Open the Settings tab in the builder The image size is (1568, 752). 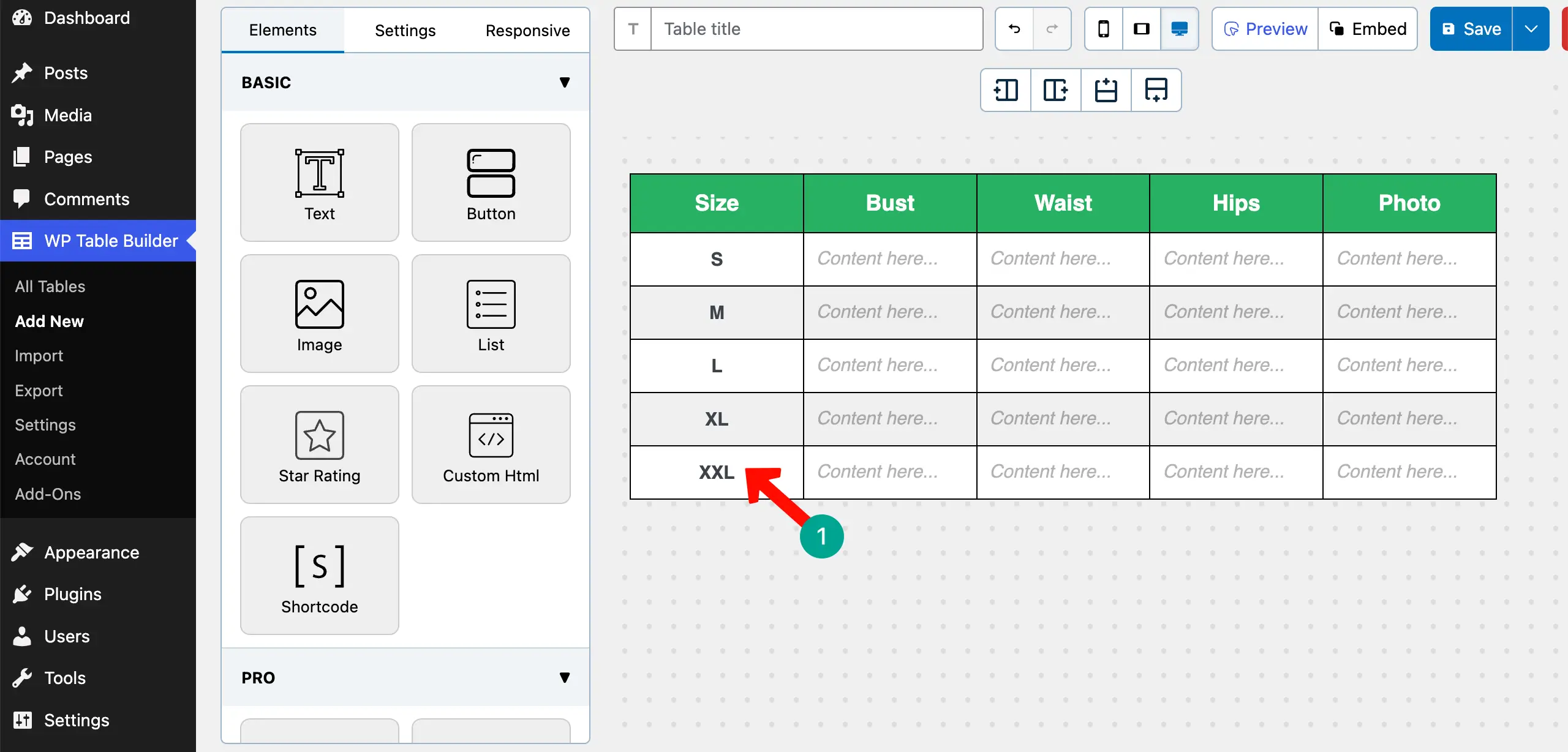click(404, 30)
